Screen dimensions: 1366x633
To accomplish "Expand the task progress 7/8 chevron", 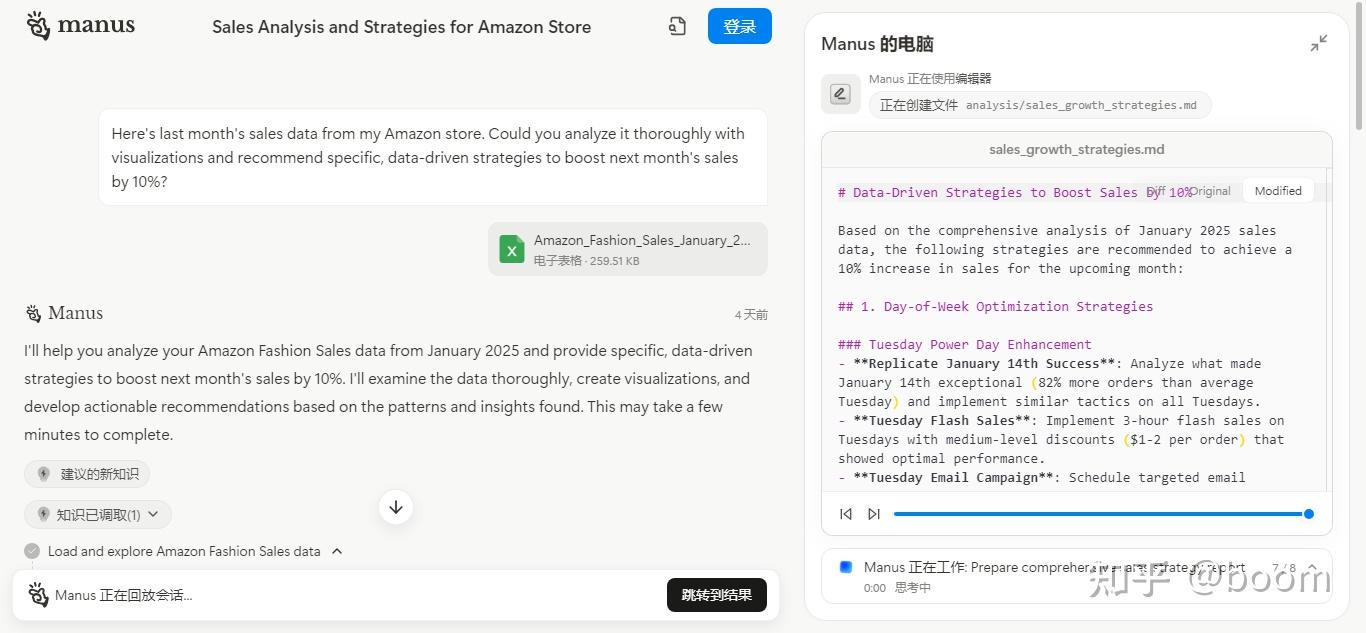I will (x=1311, y=568).
